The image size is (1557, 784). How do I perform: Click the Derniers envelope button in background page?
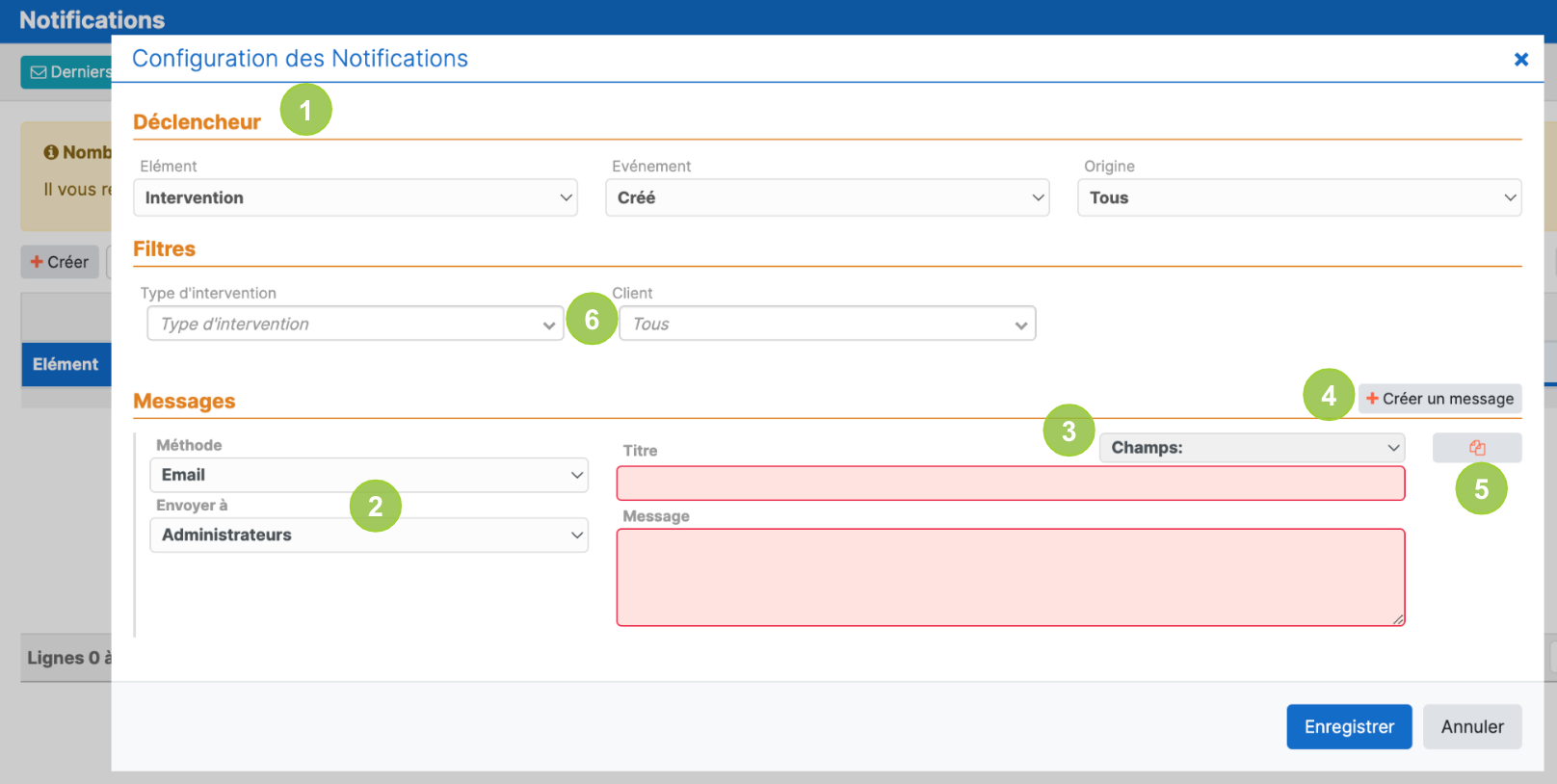[66, 72]
